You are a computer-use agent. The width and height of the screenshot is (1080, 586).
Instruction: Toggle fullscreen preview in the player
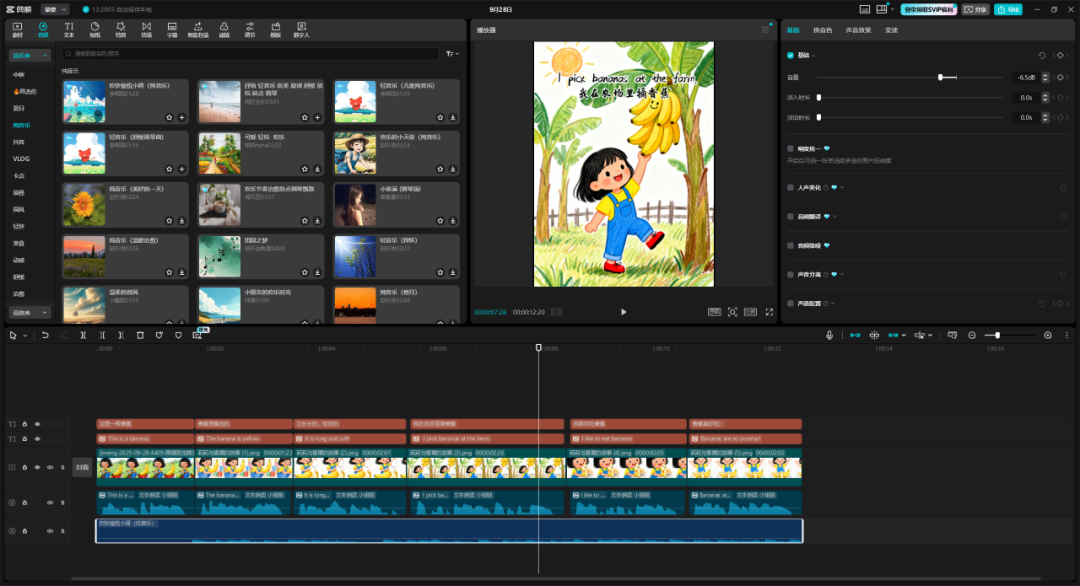coord(769,312)
